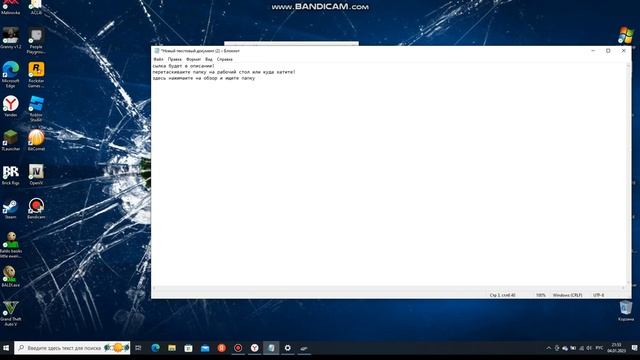640x360 pixels.
Task: Open the Справка menu in Notepad
Action: pos(224,59)
